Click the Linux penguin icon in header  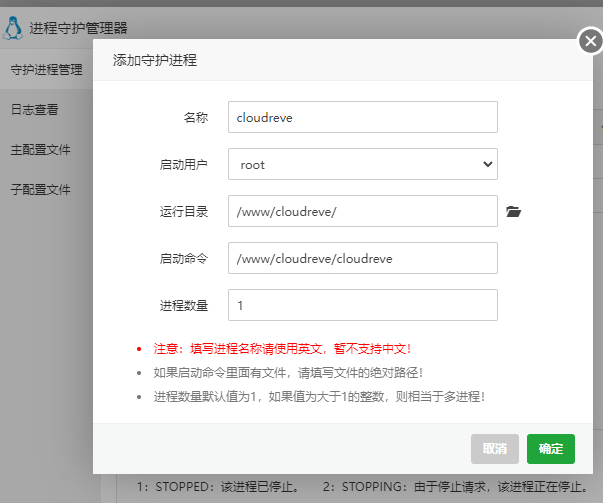pos(13,28)
